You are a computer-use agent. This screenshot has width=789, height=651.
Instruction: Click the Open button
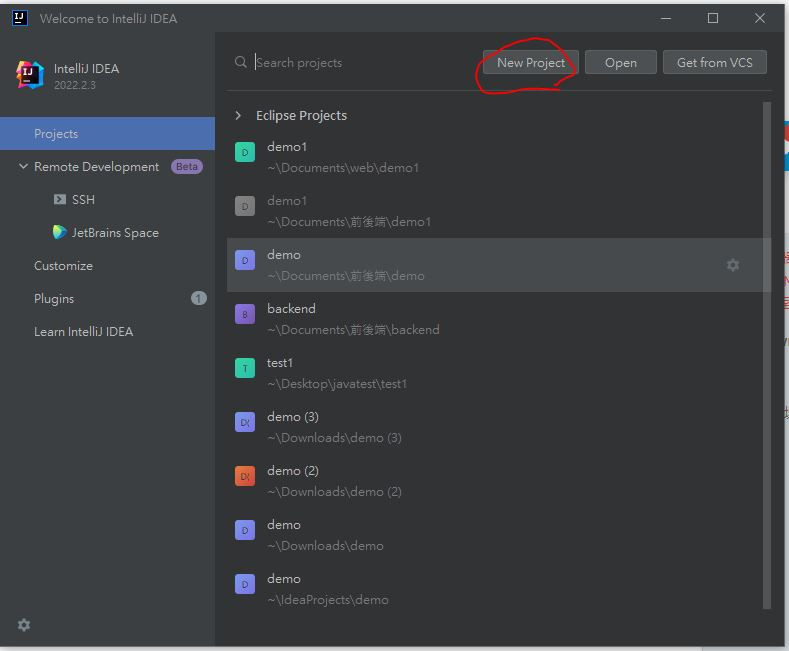click(x=620, y=62)
